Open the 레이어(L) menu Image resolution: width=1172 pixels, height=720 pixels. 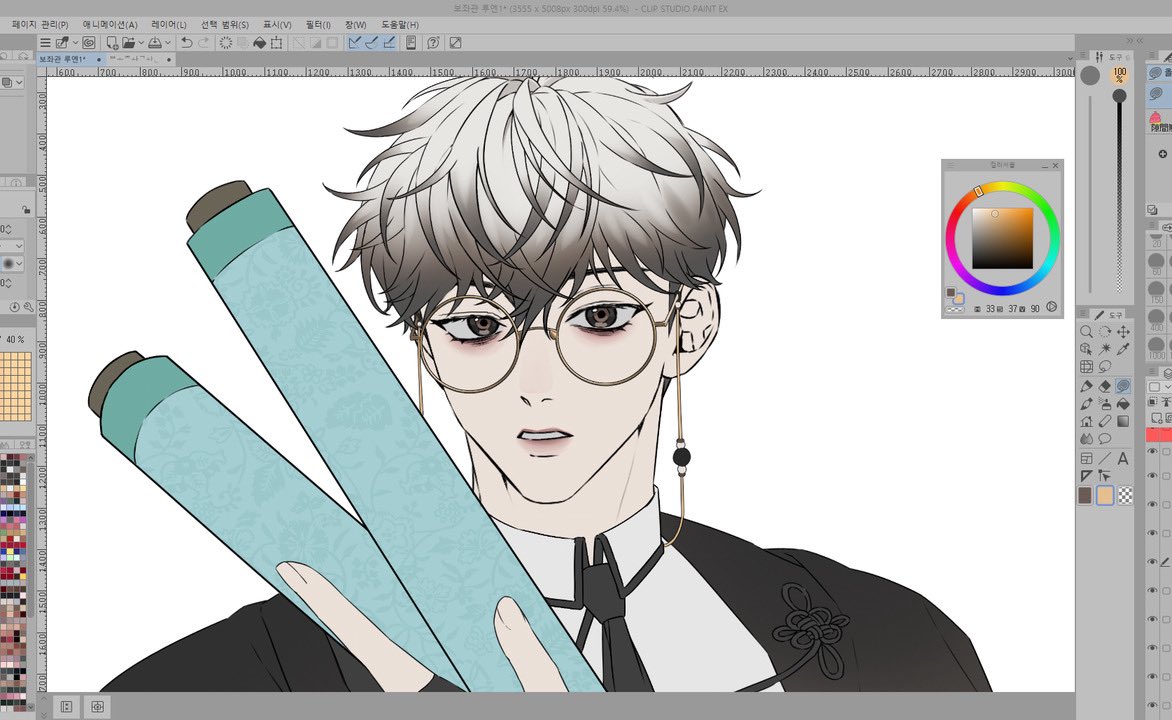coord(167,23)
